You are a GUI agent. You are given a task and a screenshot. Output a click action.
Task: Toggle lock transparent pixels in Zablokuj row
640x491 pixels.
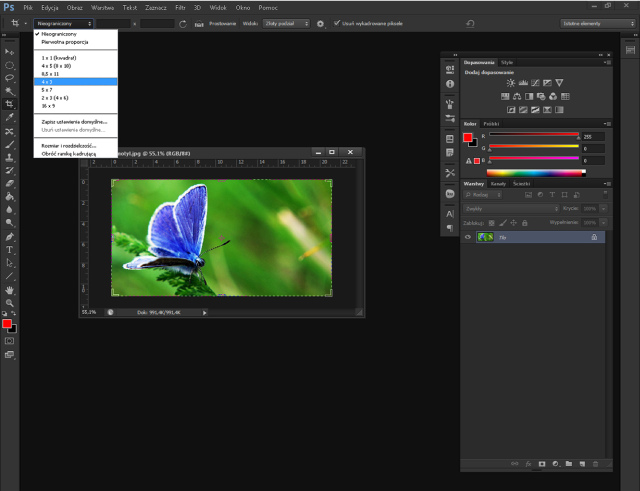pos(491,223)
